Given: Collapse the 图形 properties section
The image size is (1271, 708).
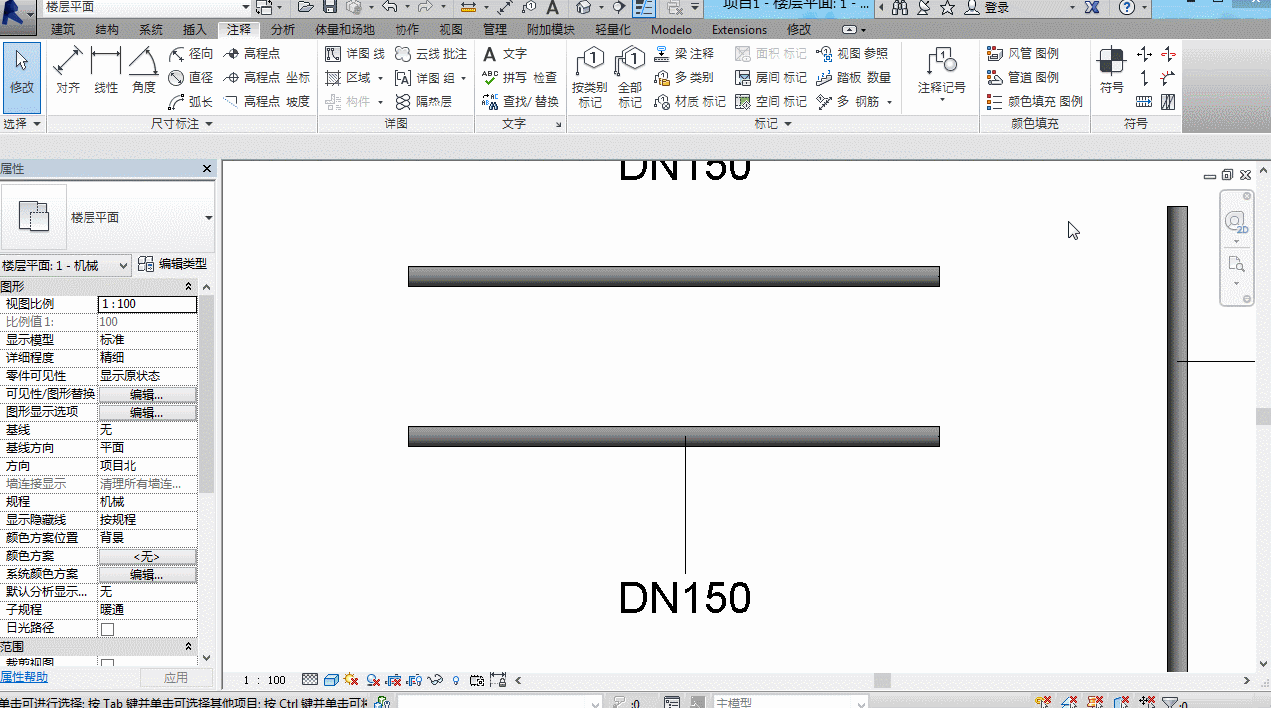Looking at the screenshot, I should [x=189, y=286].
